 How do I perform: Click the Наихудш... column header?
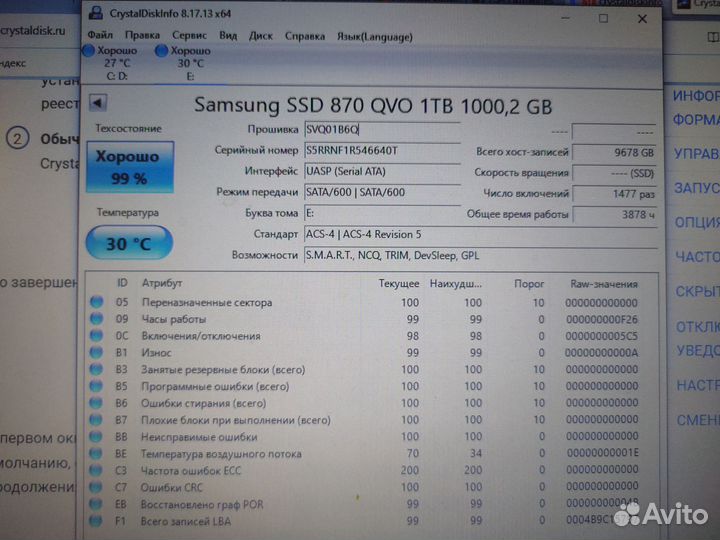[x=456, y=284]
